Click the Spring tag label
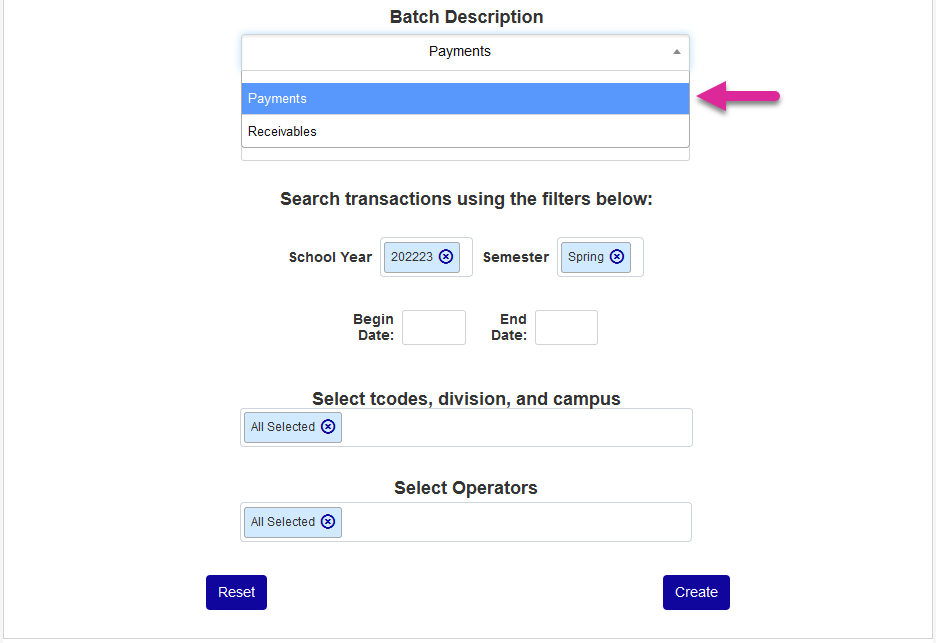This screenshot has width=936, height=643. (586, 257)
